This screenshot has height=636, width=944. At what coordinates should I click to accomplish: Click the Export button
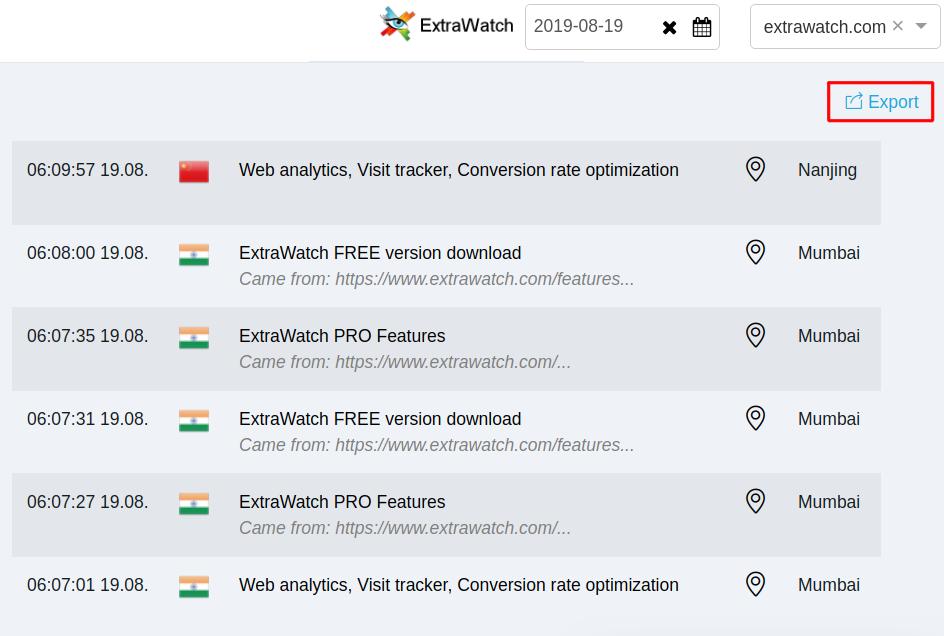[880, 102]
